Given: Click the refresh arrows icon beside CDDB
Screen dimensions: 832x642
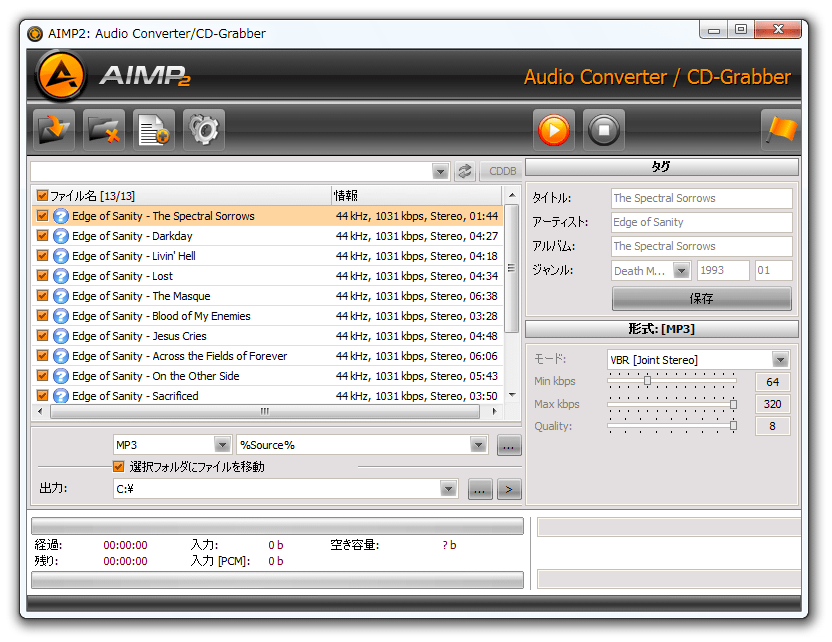Looking at the screenshot, I should tap(465, 171).
